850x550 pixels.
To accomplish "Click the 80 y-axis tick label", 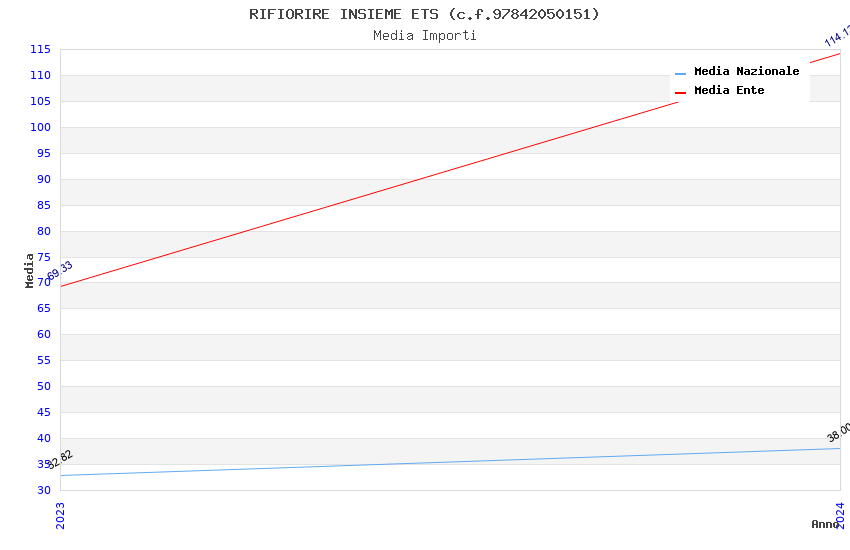I will 44,231.
